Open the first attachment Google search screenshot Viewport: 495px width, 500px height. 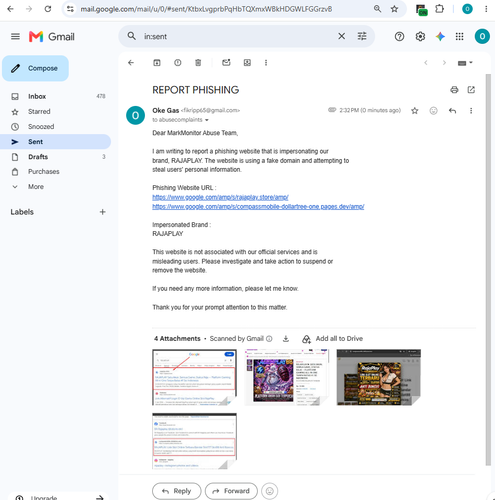pyautogui.click(x=194, y=377)
